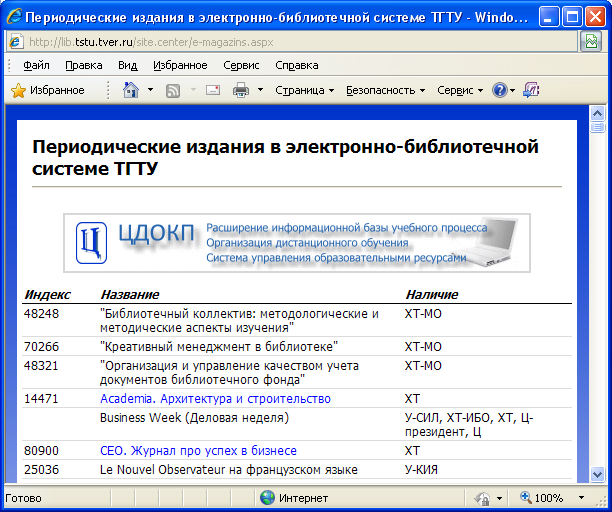
Task: Click the Готово status bar text
Action: [x=23, y=498]
